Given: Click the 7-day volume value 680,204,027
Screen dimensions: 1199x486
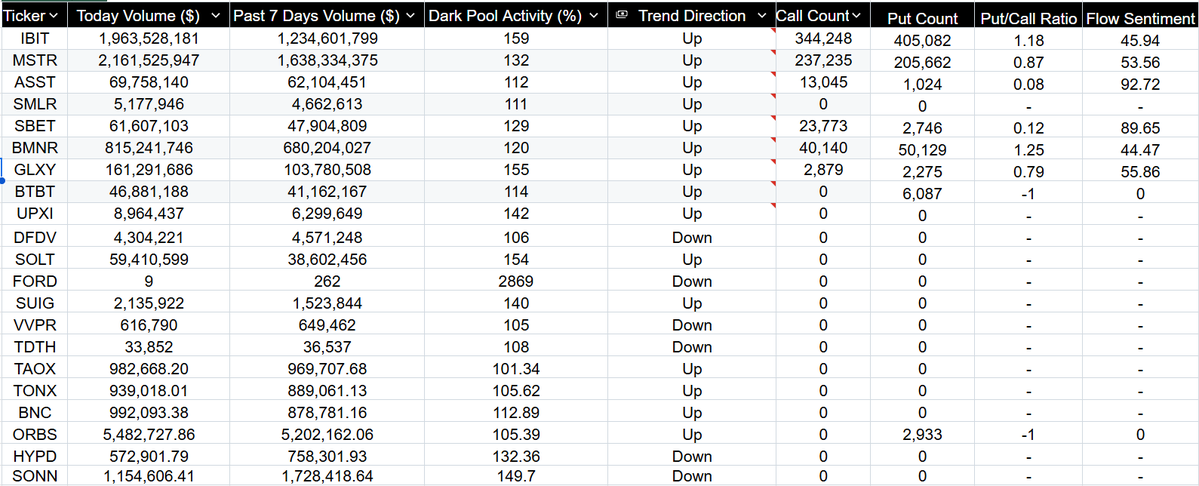Looking at the screenshot, I should 327,147.
